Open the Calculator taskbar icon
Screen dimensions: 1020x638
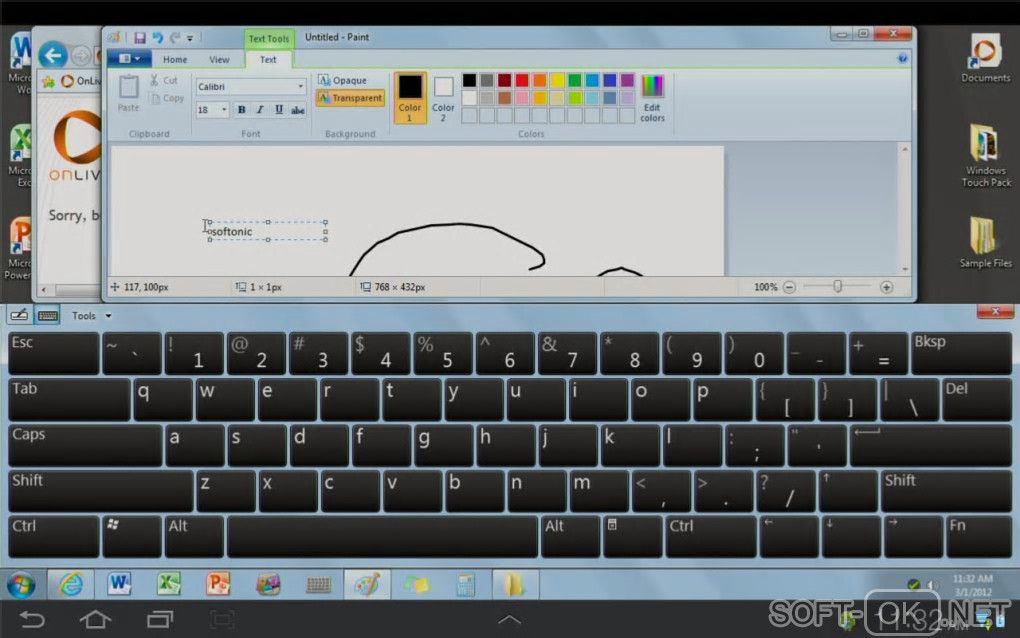pos(466,585)
